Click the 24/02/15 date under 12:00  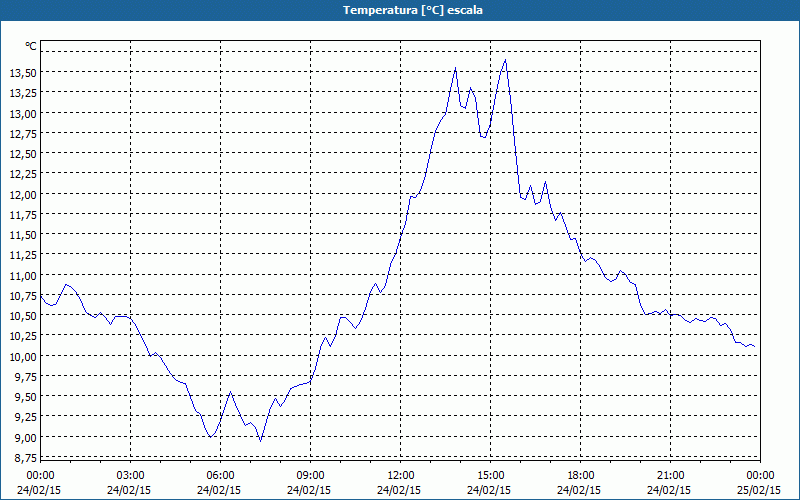coord(399,490)
